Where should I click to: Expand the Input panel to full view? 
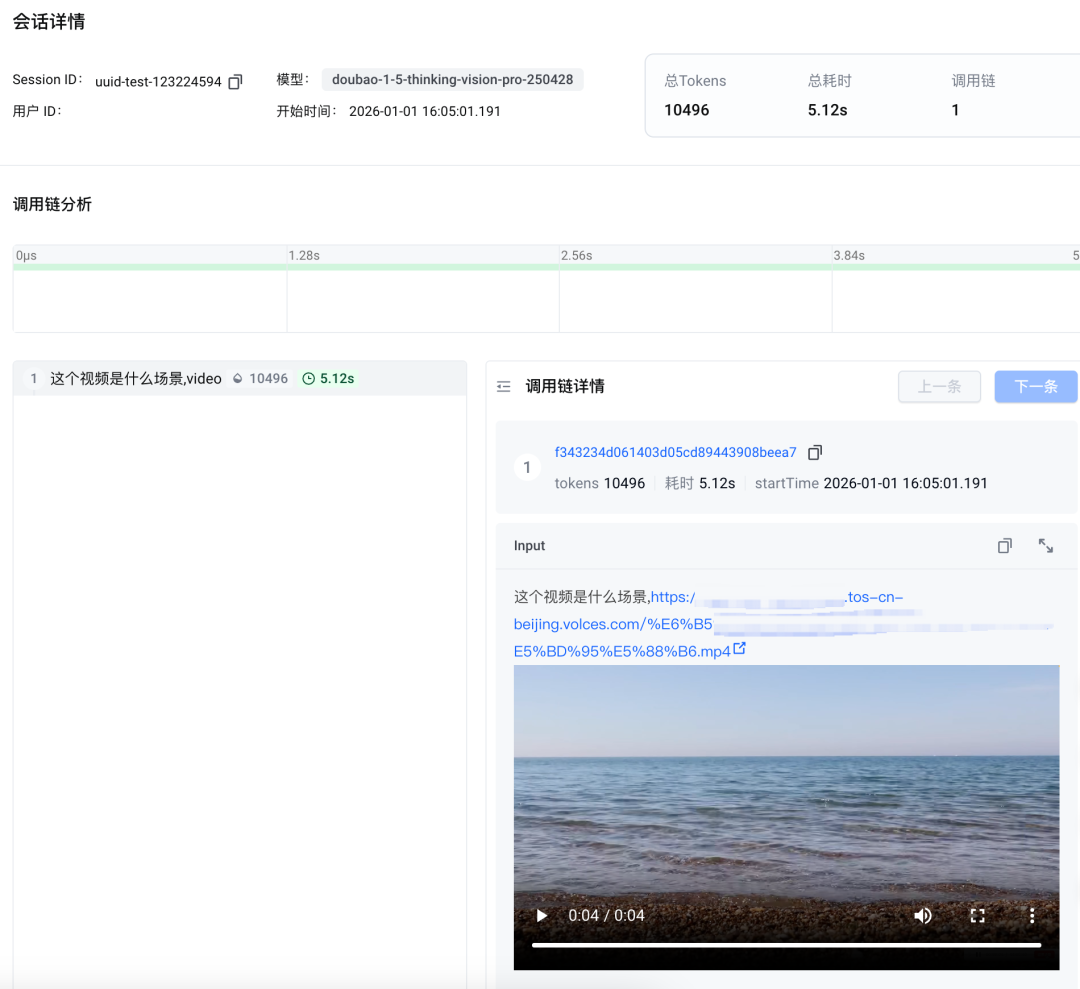(x=1046, y=545)
